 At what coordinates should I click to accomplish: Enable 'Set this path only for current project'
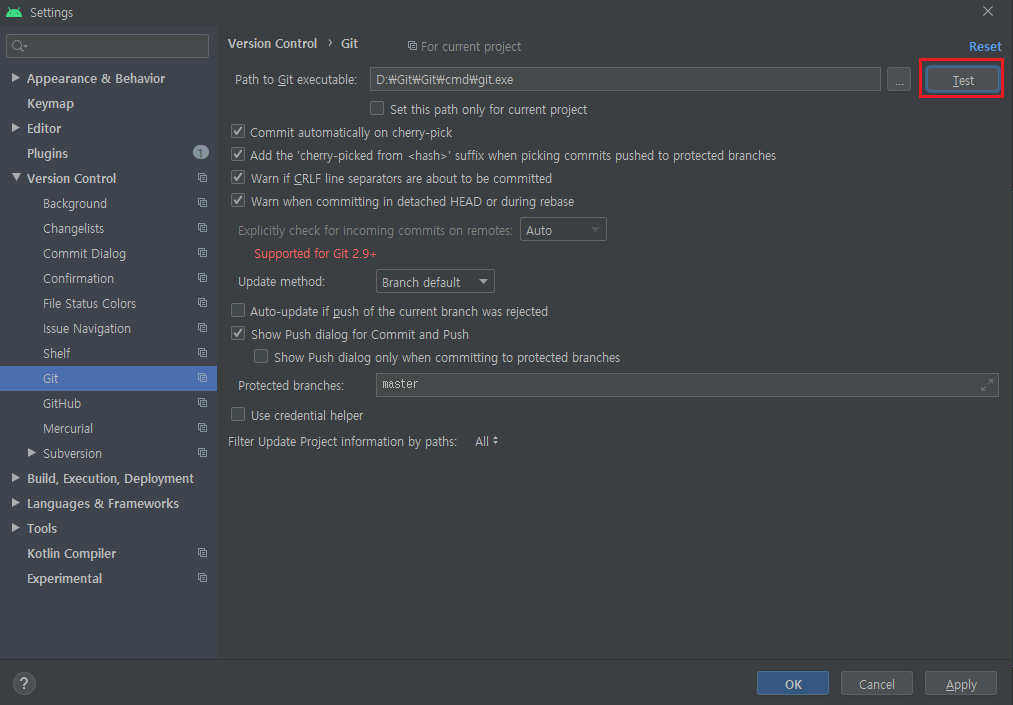(x=377, y=108)
